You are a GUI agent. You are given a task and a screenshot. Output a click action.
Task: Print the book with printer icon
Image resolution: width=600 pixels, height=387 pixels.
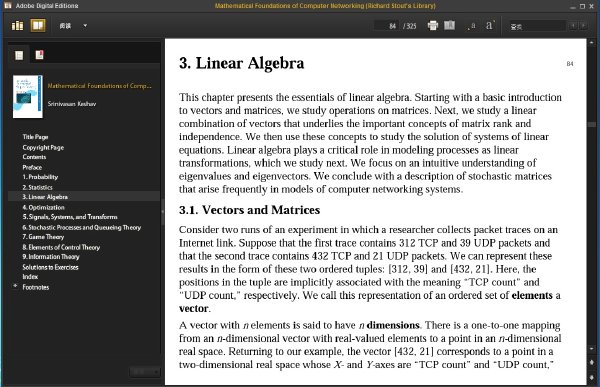point(432,26)
